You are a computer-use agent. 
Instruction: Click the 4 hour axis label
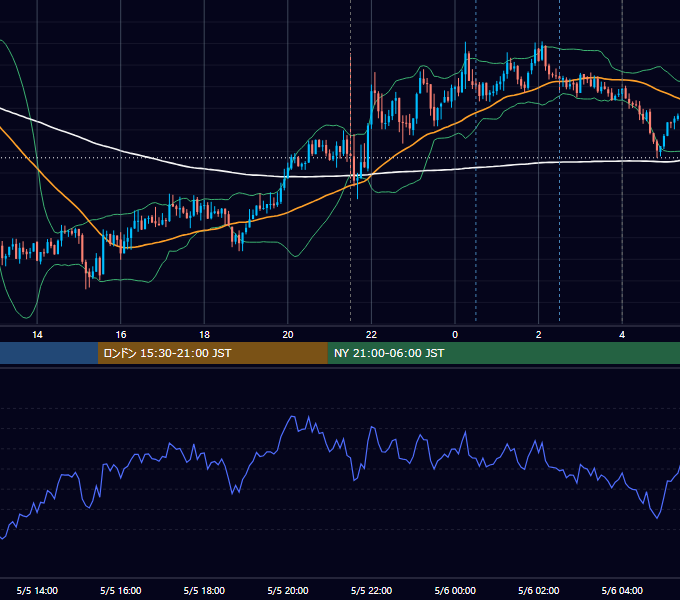[622, 335]
